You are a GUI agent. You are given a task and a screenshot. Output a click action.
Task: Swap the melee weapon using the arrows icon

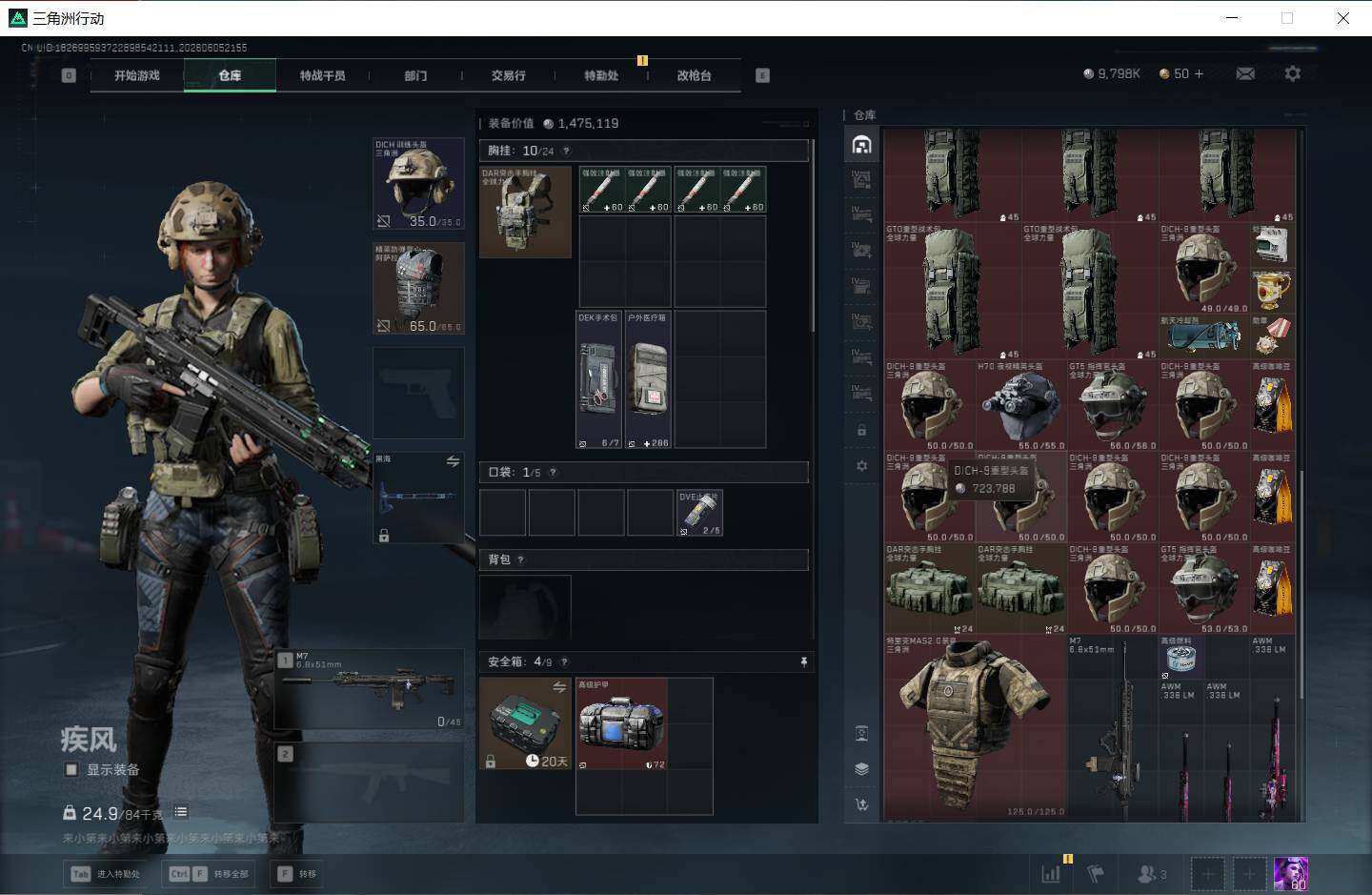pyautogui.click(x=453, y=461)
